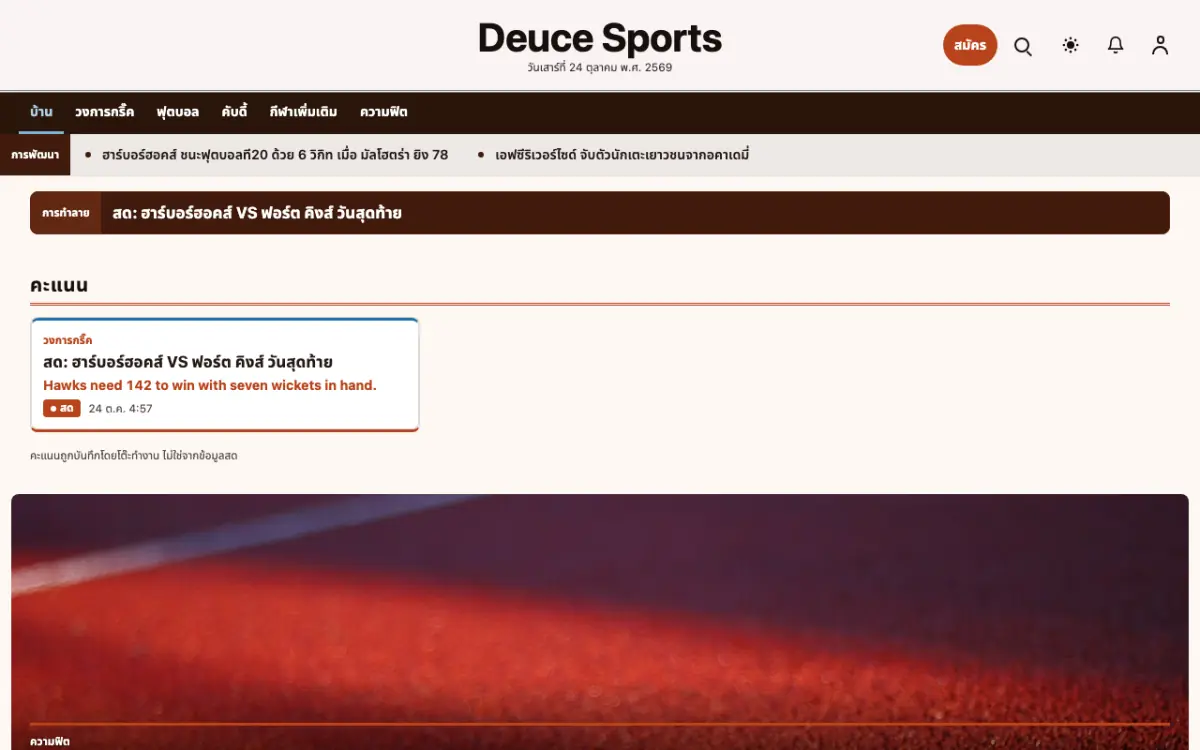Open score card title สด: ฮาร์บอร์ฮอคส์ VS ฟอร์ต คิงส์
Image resolution: width=1200 pixels, height=750 pixels.
(x=188, y=362)
